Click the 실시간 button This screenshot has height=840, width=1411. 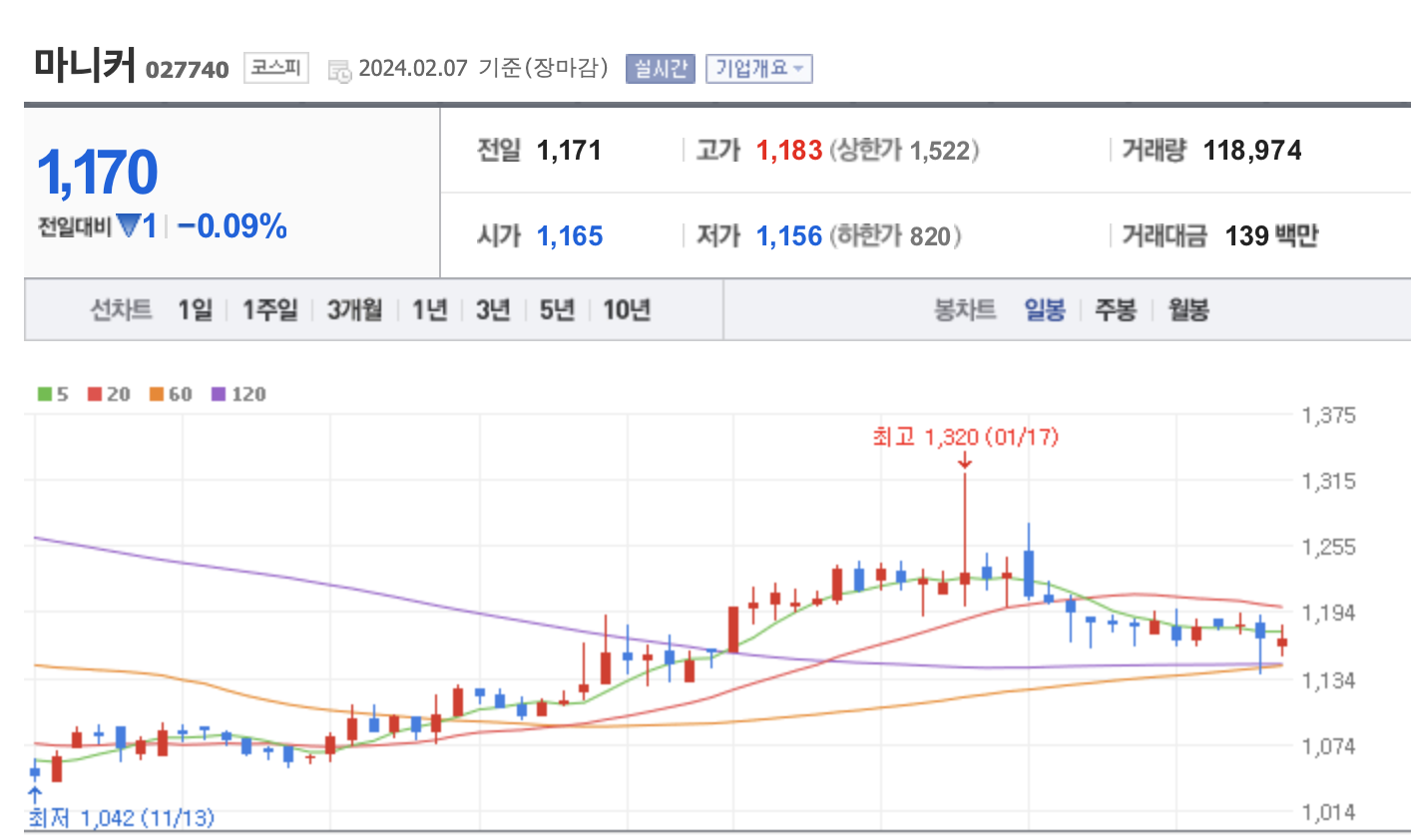point(660,69)
